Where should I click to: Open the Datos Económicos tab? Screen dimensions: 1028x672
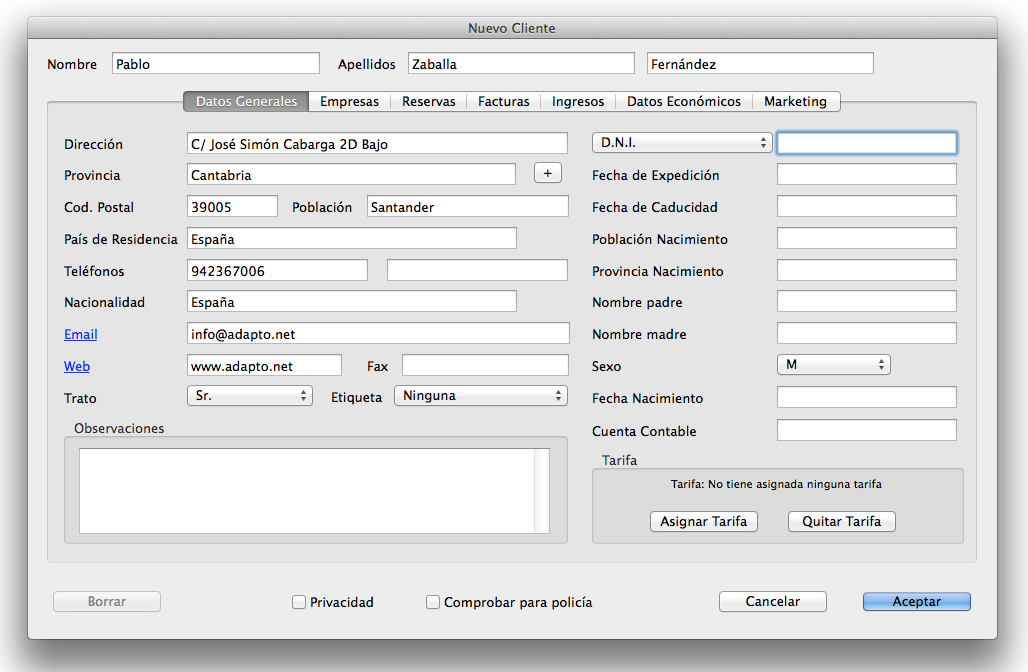(x=684, y=101)
